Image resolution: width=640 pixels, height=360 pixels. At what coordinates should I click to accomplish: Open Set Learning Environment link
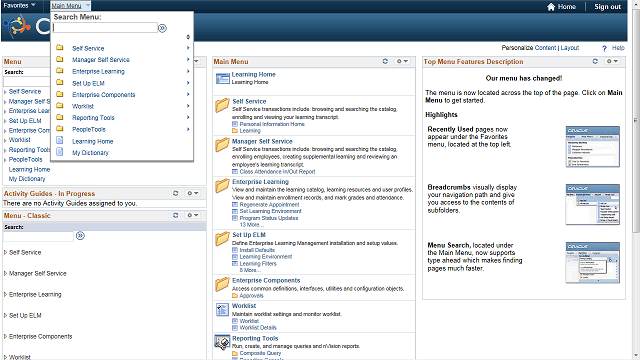tap(270, 211)
